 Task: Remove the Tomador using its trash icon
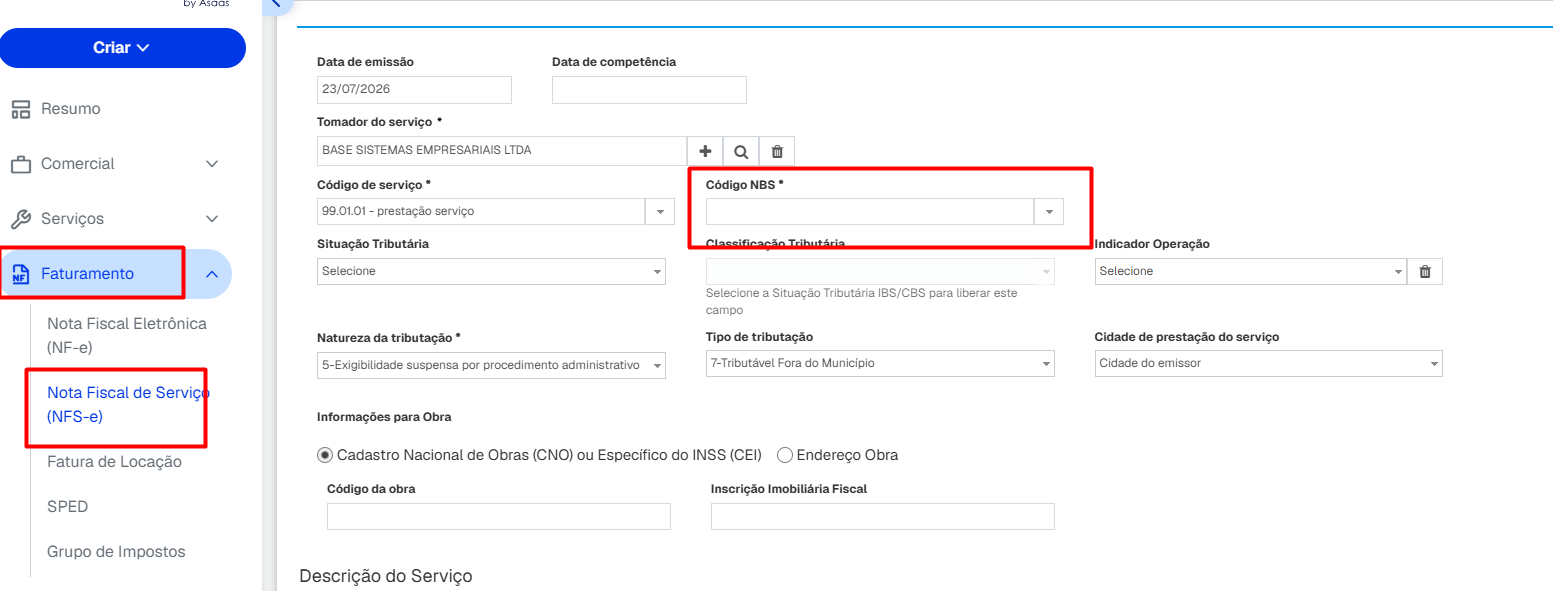[x=777, y=151]
